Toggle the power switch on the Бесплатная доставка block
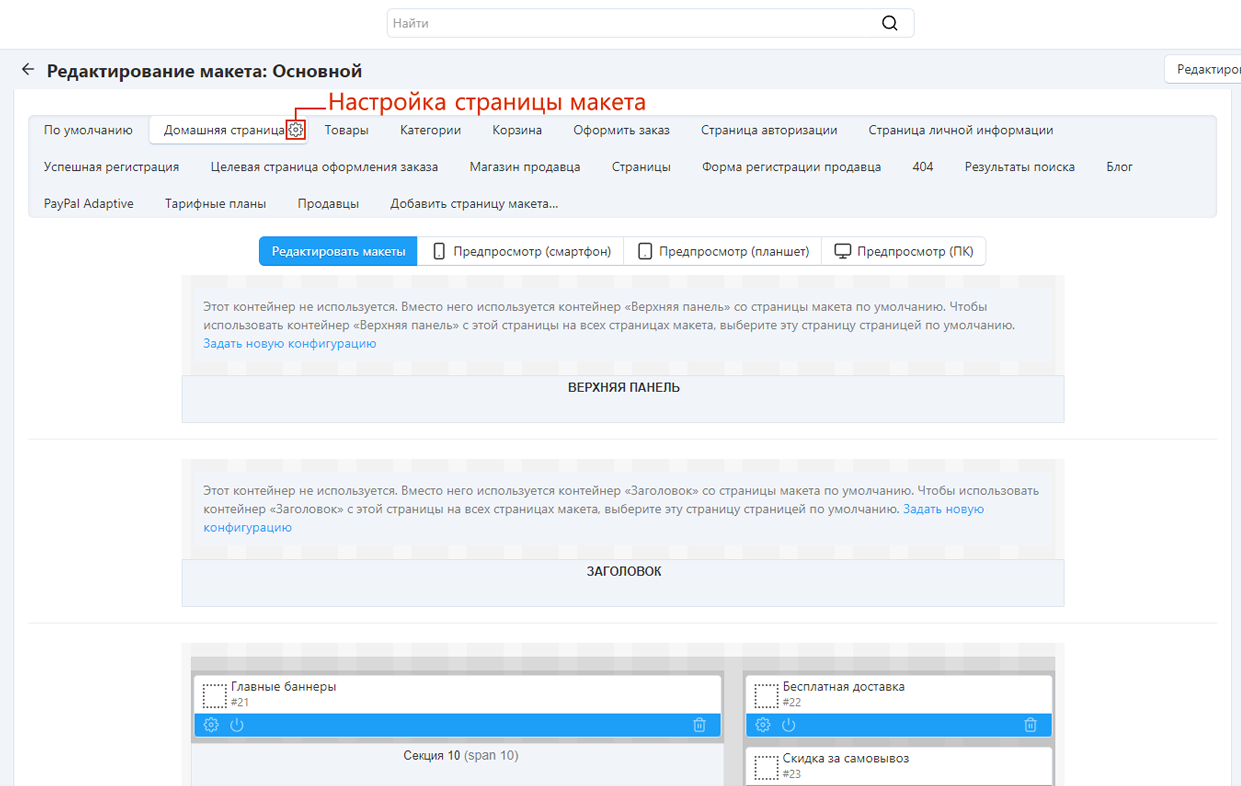The image size is (1241, 786). (x=789, y=725)
